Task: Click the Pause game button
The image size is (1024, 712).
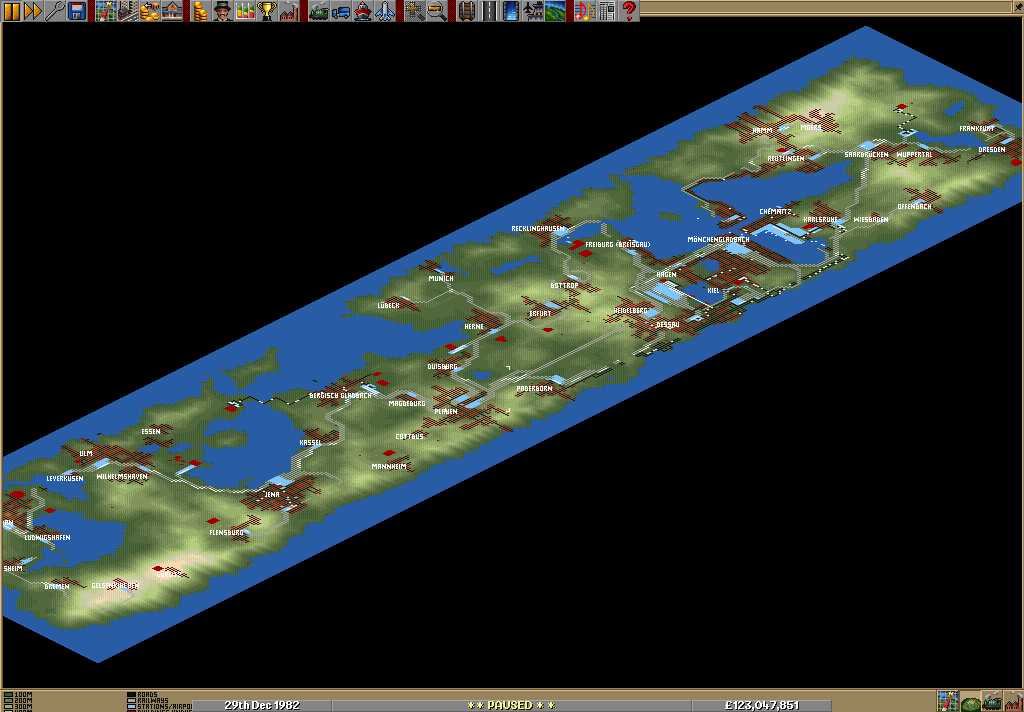Action: [12, 10]
